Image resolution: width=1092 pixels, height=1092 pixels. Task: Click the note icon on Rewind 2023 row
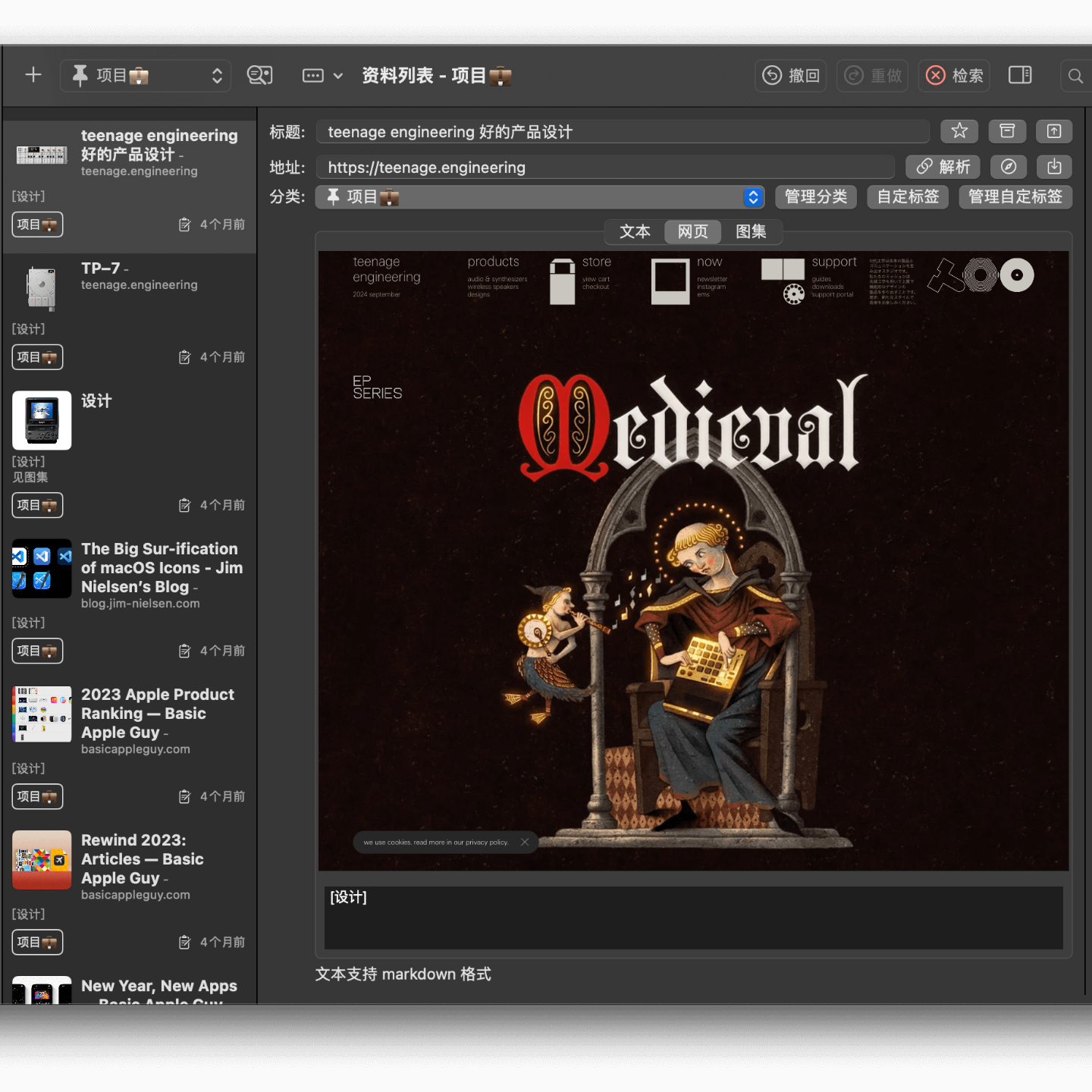[x=184, y=942]
